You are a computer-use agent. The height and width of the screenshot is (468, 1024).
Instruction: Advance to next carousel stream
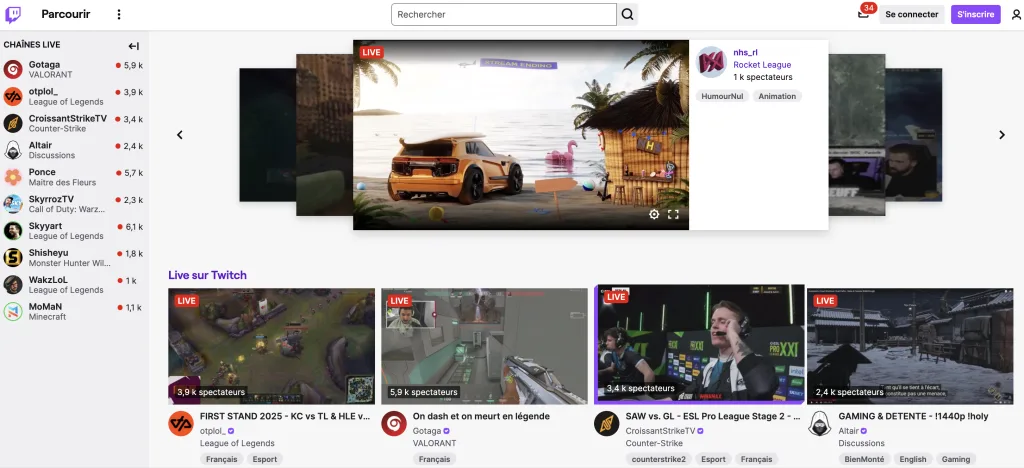1001,135
